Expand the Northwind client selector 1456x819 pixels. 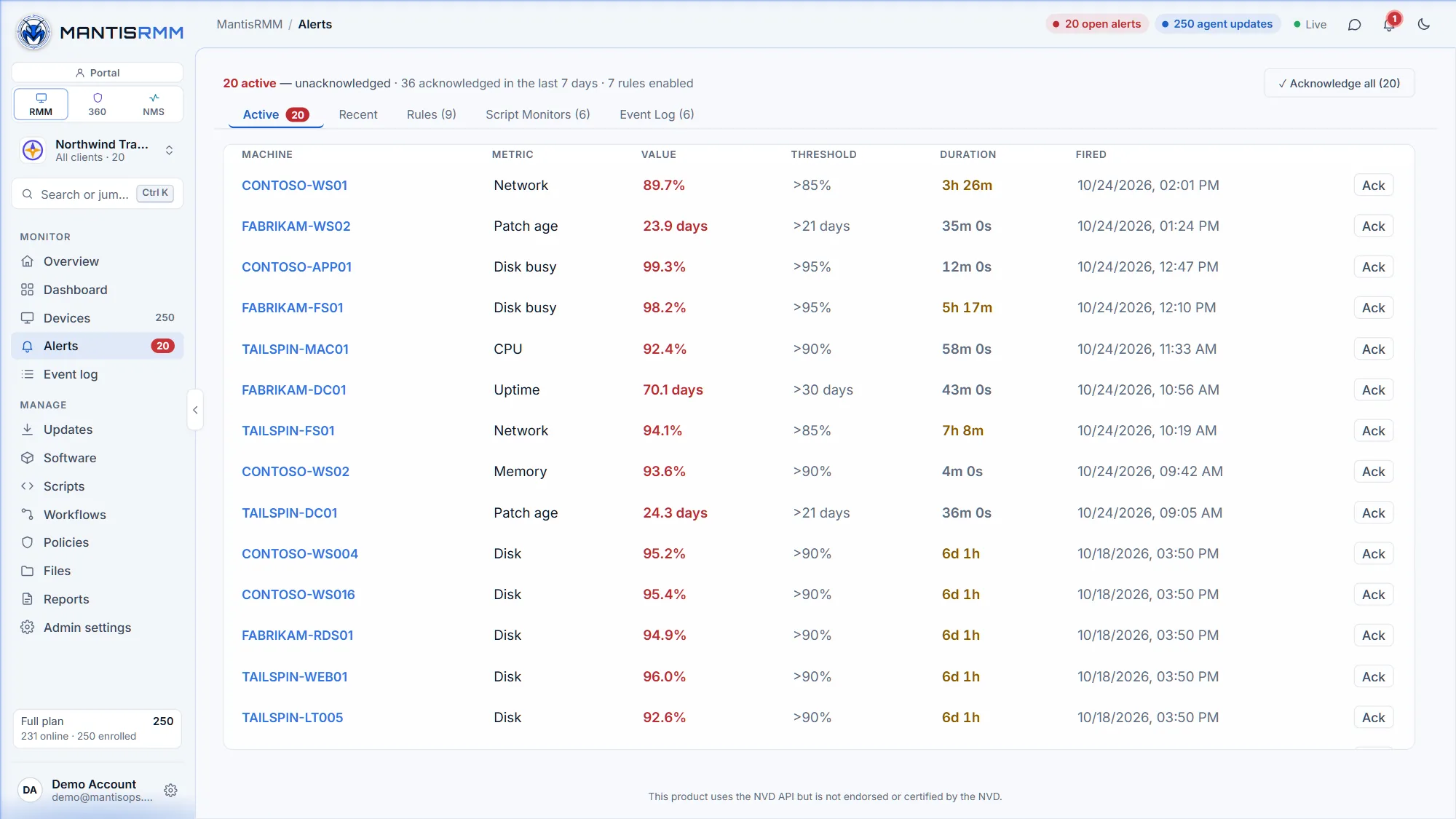pyautogui.click(x=98, y=151)
